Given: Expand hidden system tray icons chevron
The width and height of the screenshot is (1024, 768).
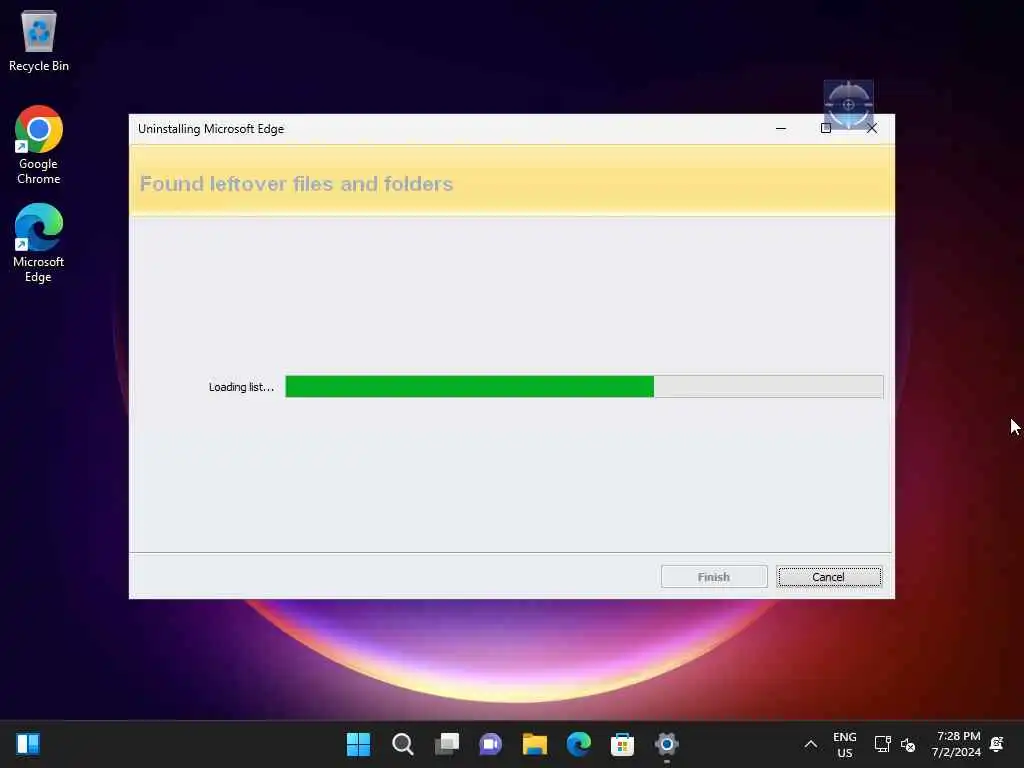Looking at the screenshot, I should click(x=810, y=744).
